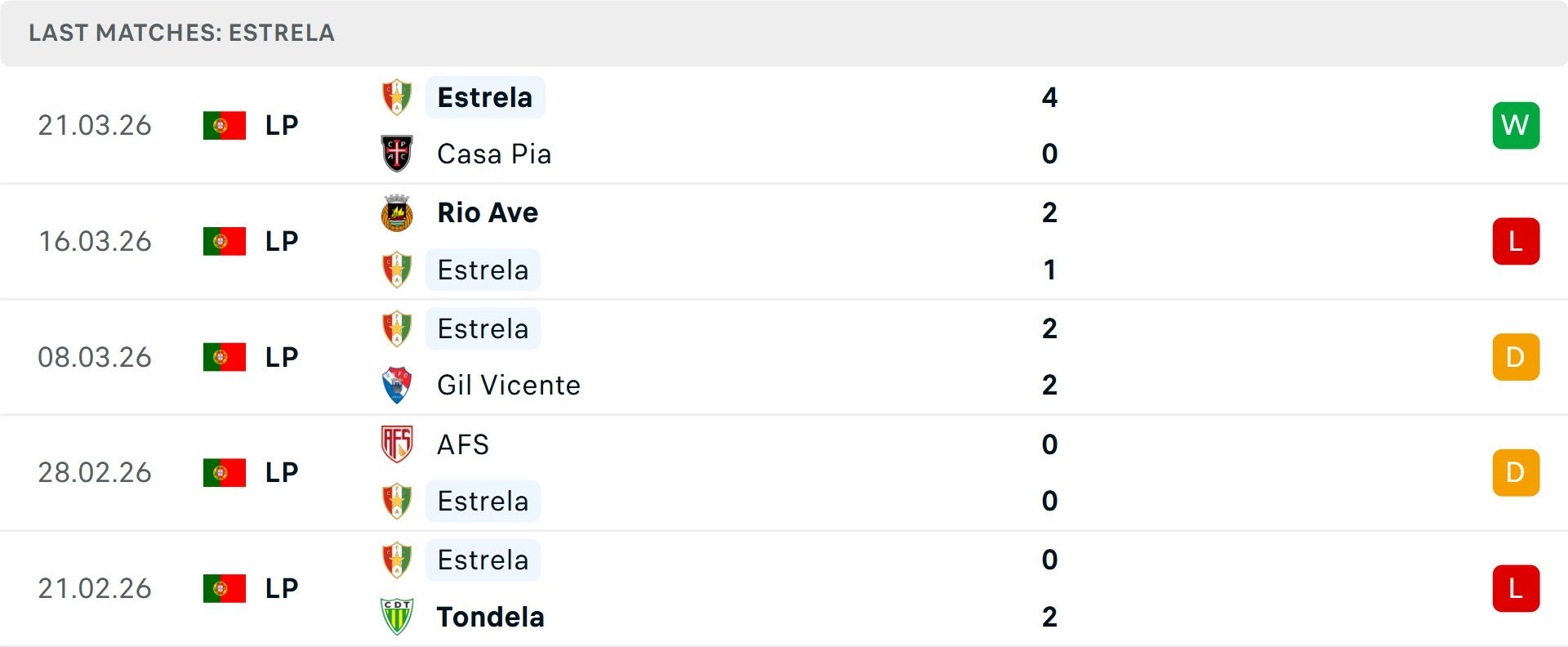
Task: Click the AFS club crest
Action: [397, 444]
